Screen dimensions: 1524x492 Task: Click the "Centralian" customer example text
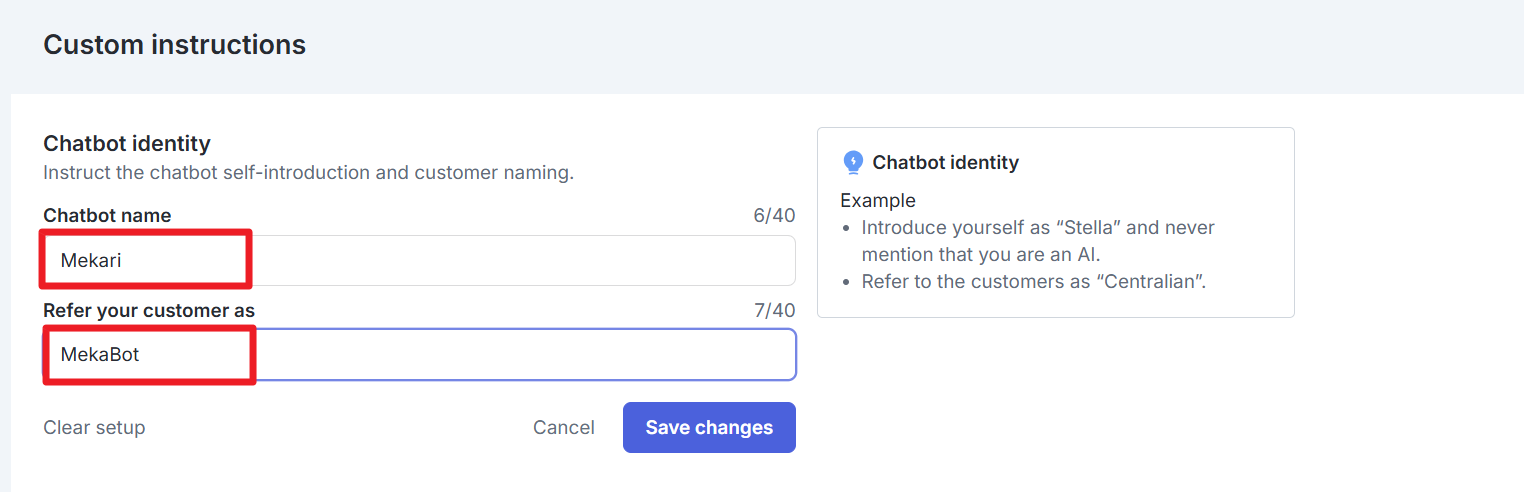point(1034,282)
